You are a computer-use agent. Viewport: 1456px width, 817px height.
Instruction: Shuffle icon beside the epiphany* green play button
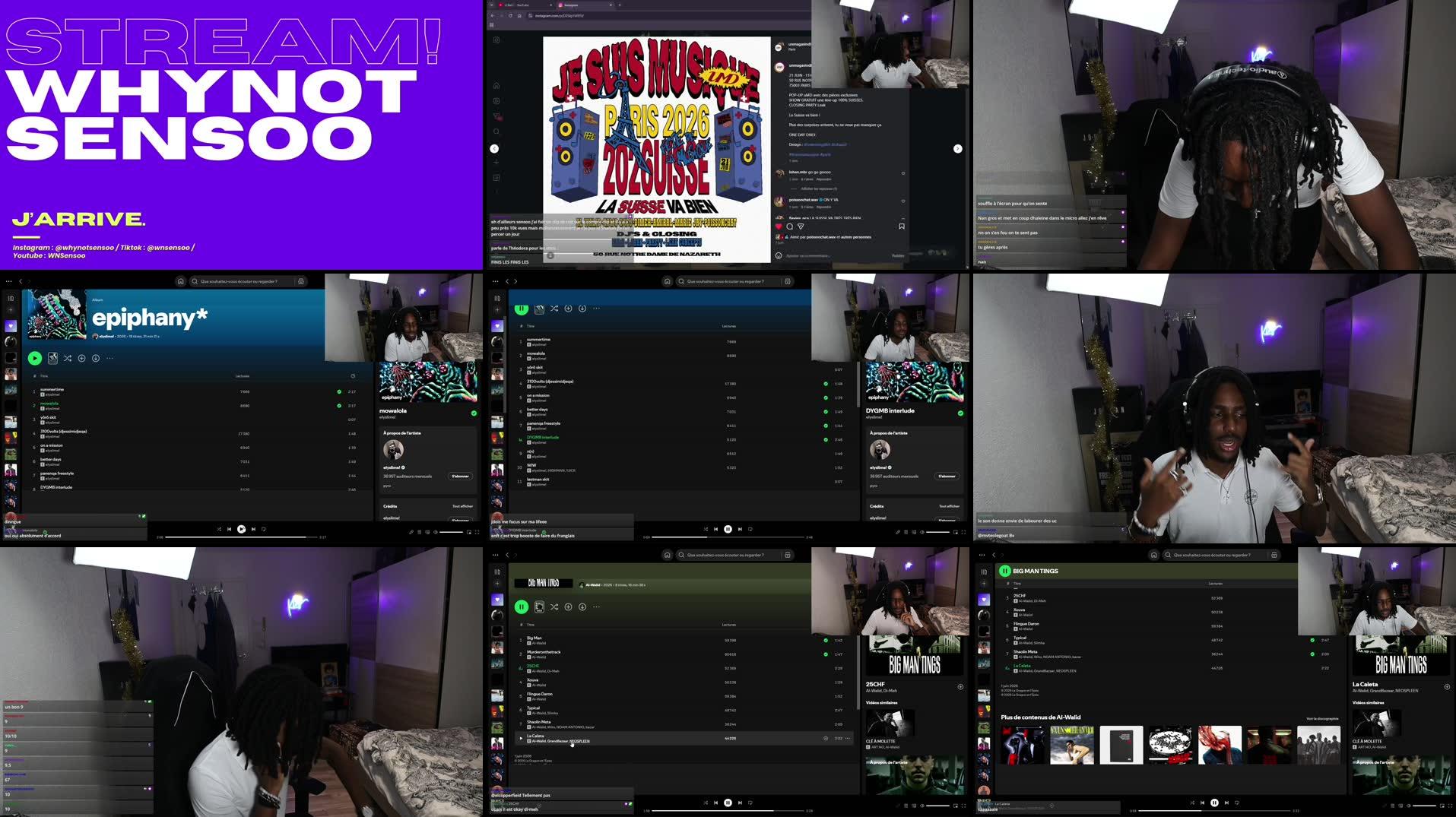[x=68, y=358]
